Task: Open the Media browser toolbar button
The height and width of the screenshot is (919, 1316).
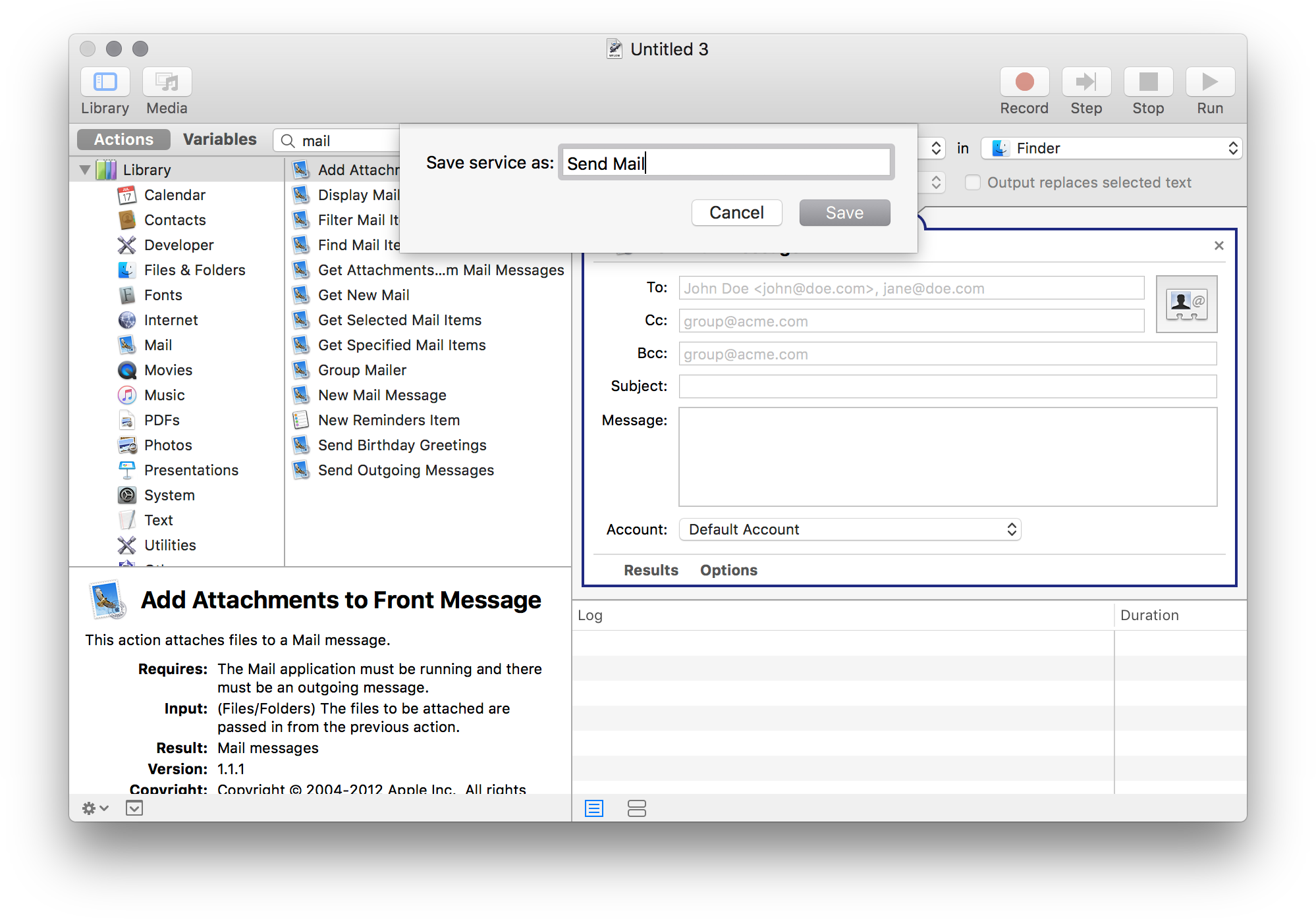Action: click(167, 82)
